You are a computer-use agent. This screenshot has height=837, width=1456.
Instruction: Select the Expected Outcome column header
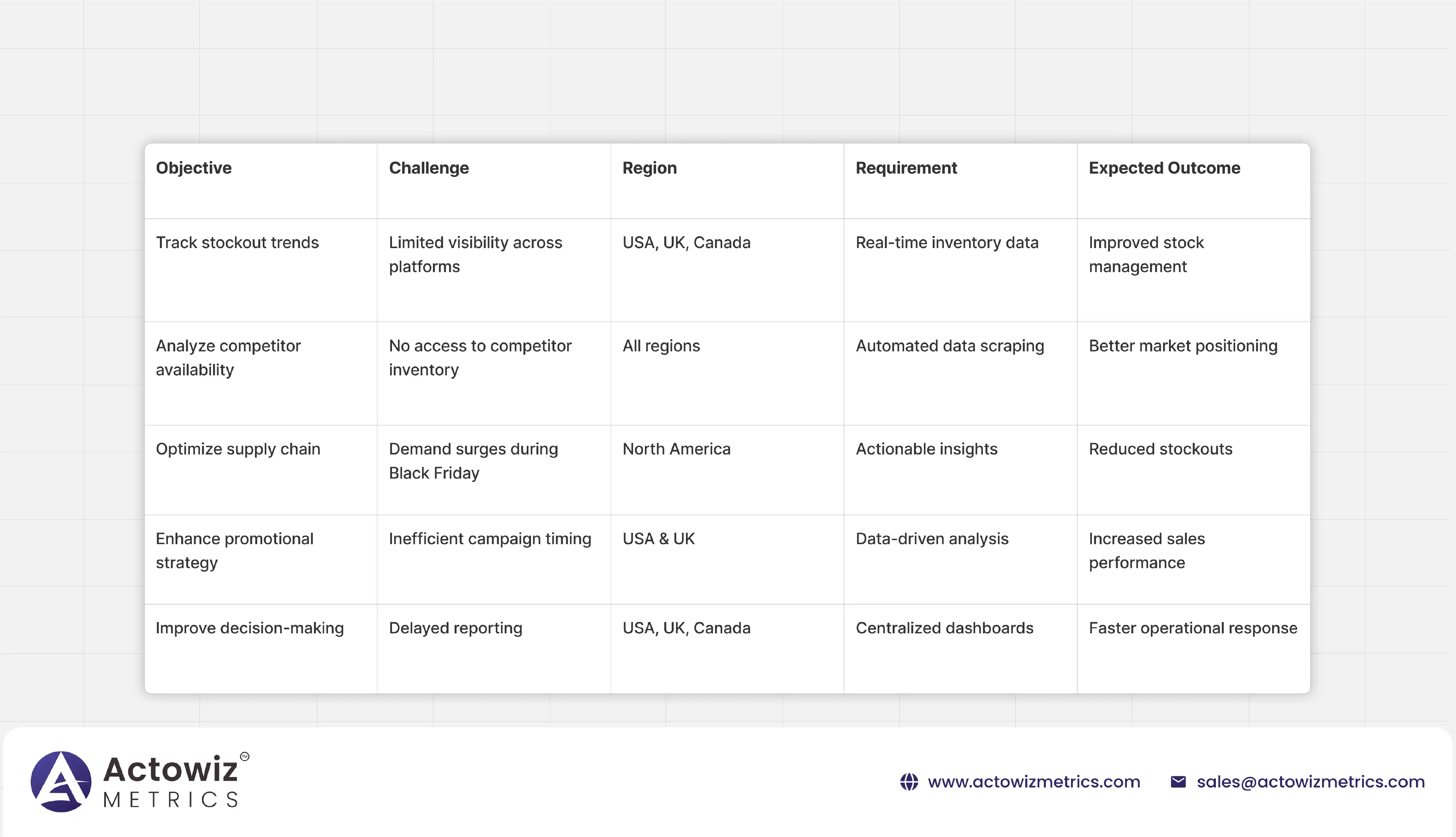1164,168
